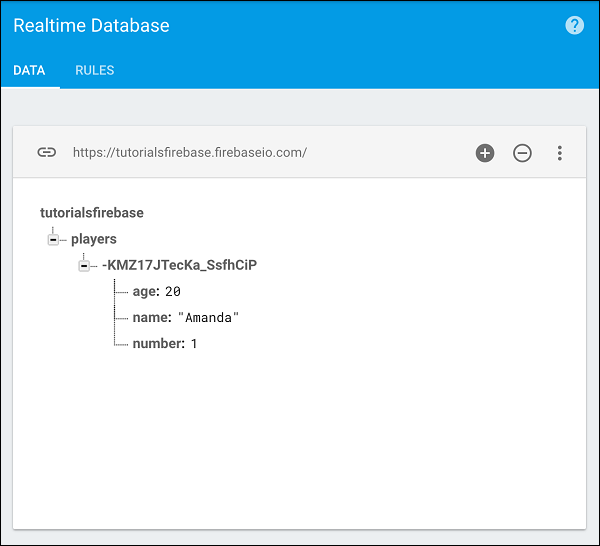This screenshot has width=600, height=546.
Task: Click the name key
Action: (x=150, y=318)
